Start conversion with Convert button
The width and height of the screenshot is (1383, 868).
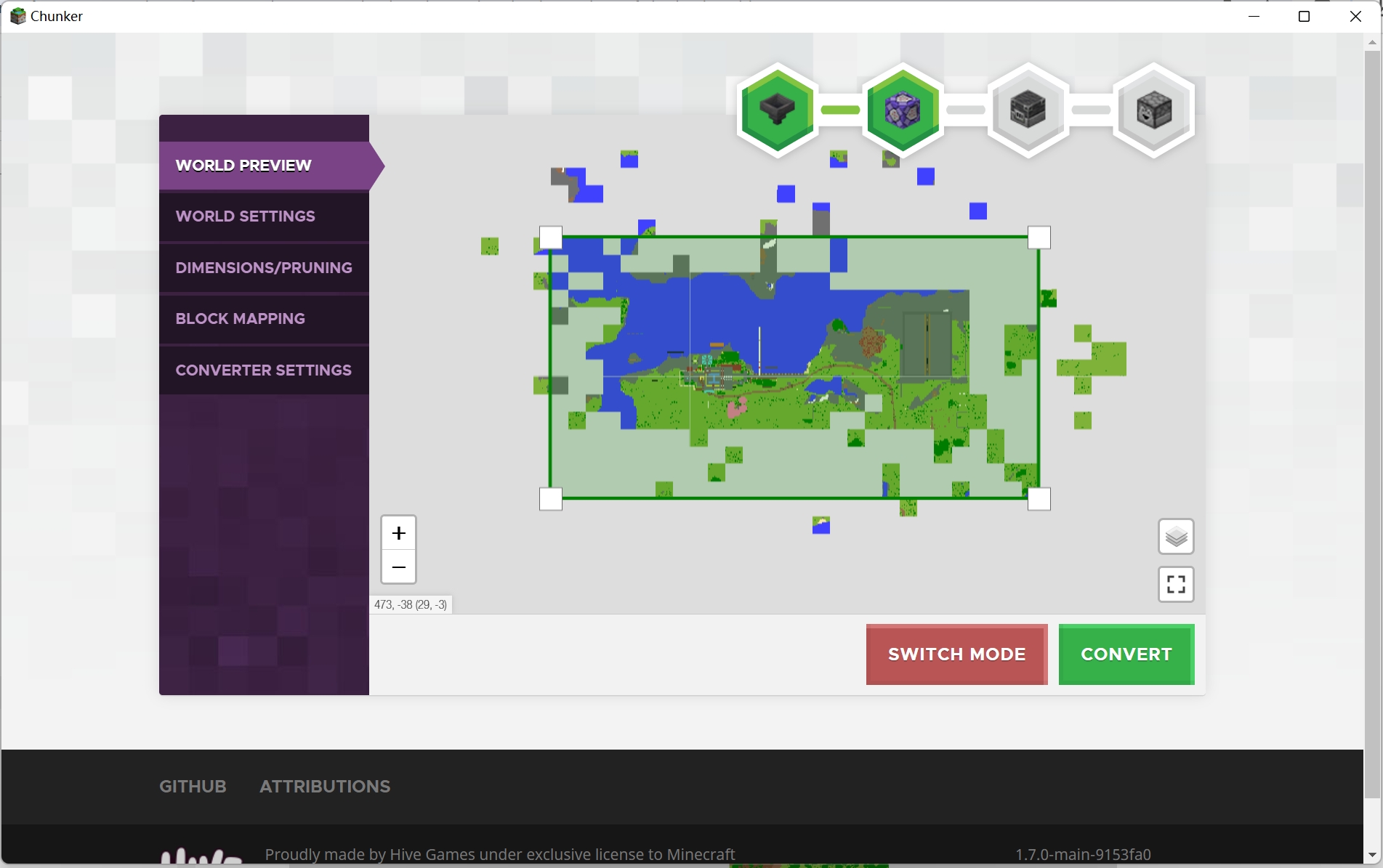[x=1126, y=654]
